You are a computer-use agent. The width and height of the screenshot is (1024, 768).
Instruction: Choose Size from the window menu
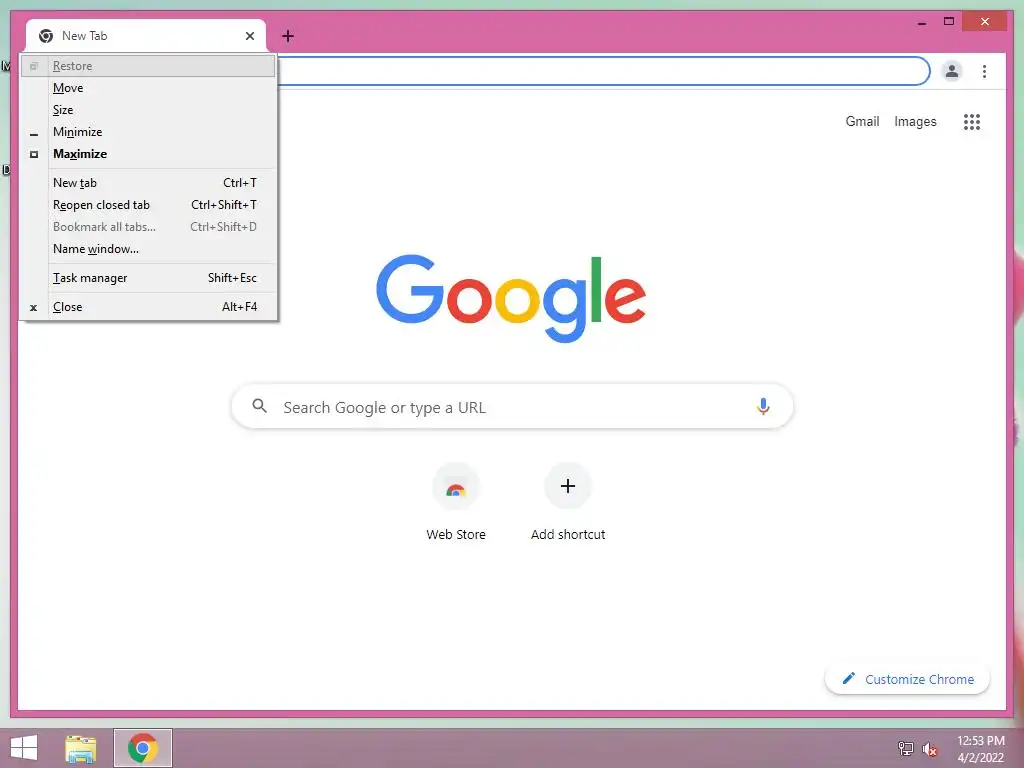coord(148,110)
